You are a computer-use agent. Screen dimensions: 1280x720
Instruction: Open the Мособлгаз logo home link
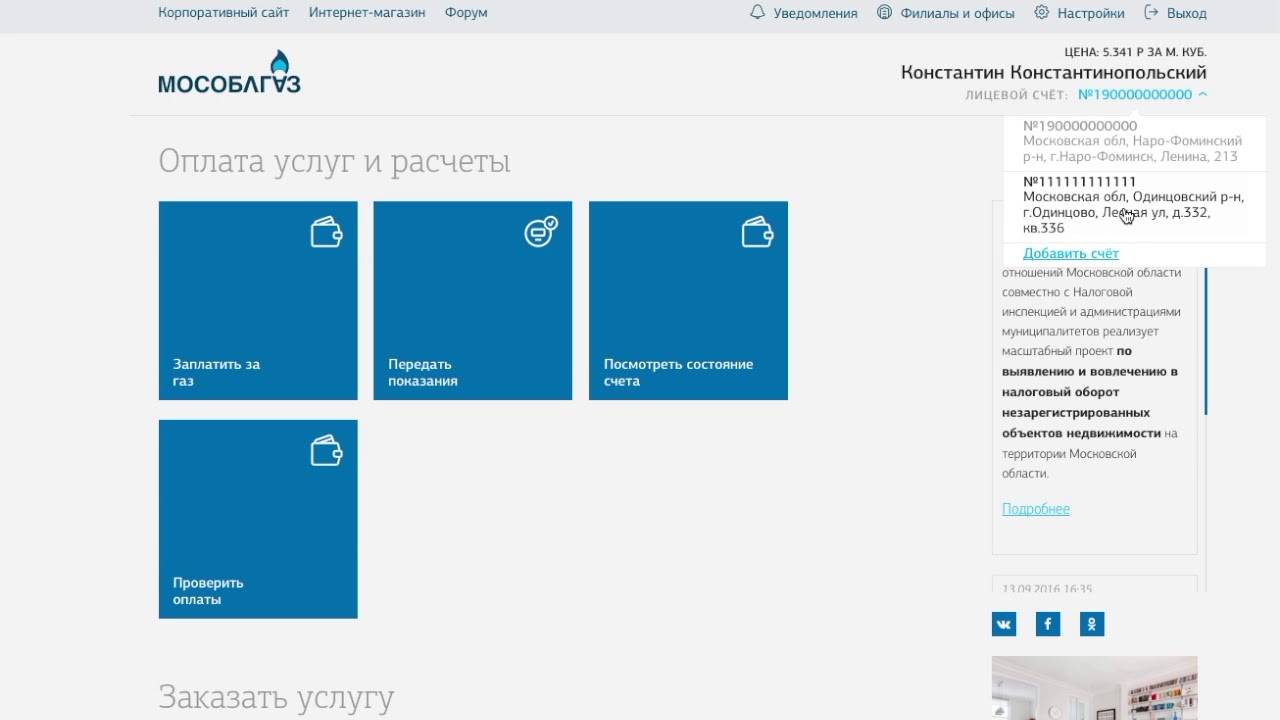coord(229,73)
